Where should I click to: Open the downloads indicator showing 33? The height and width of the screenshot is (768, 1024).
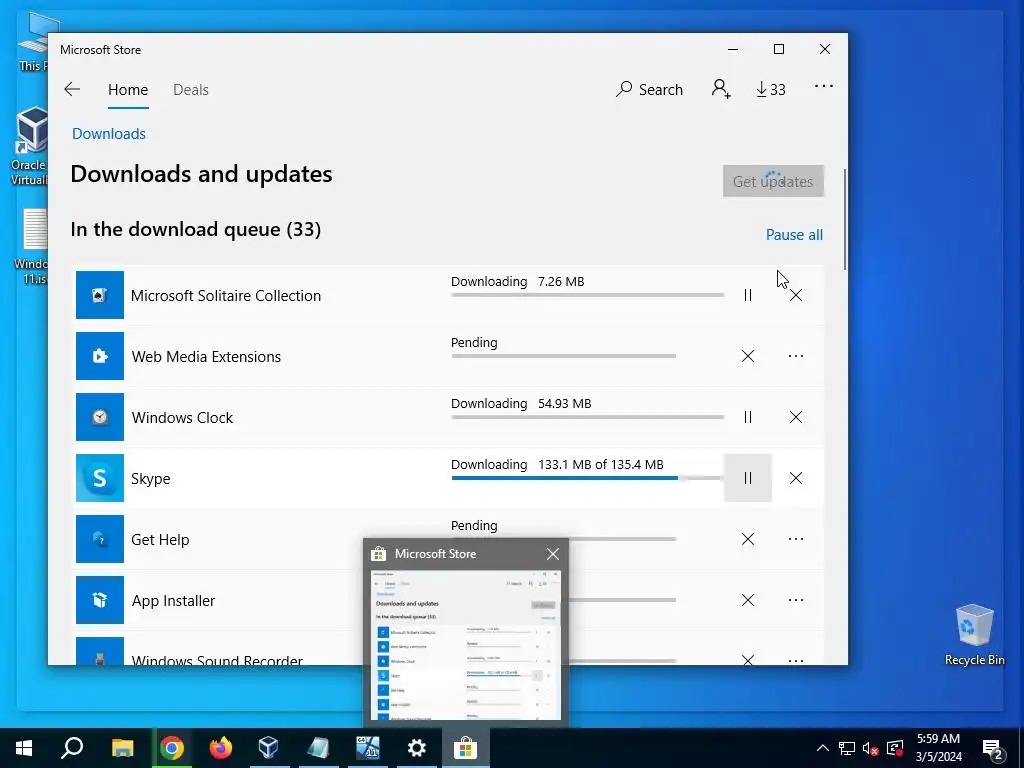(x=771, y=89)
